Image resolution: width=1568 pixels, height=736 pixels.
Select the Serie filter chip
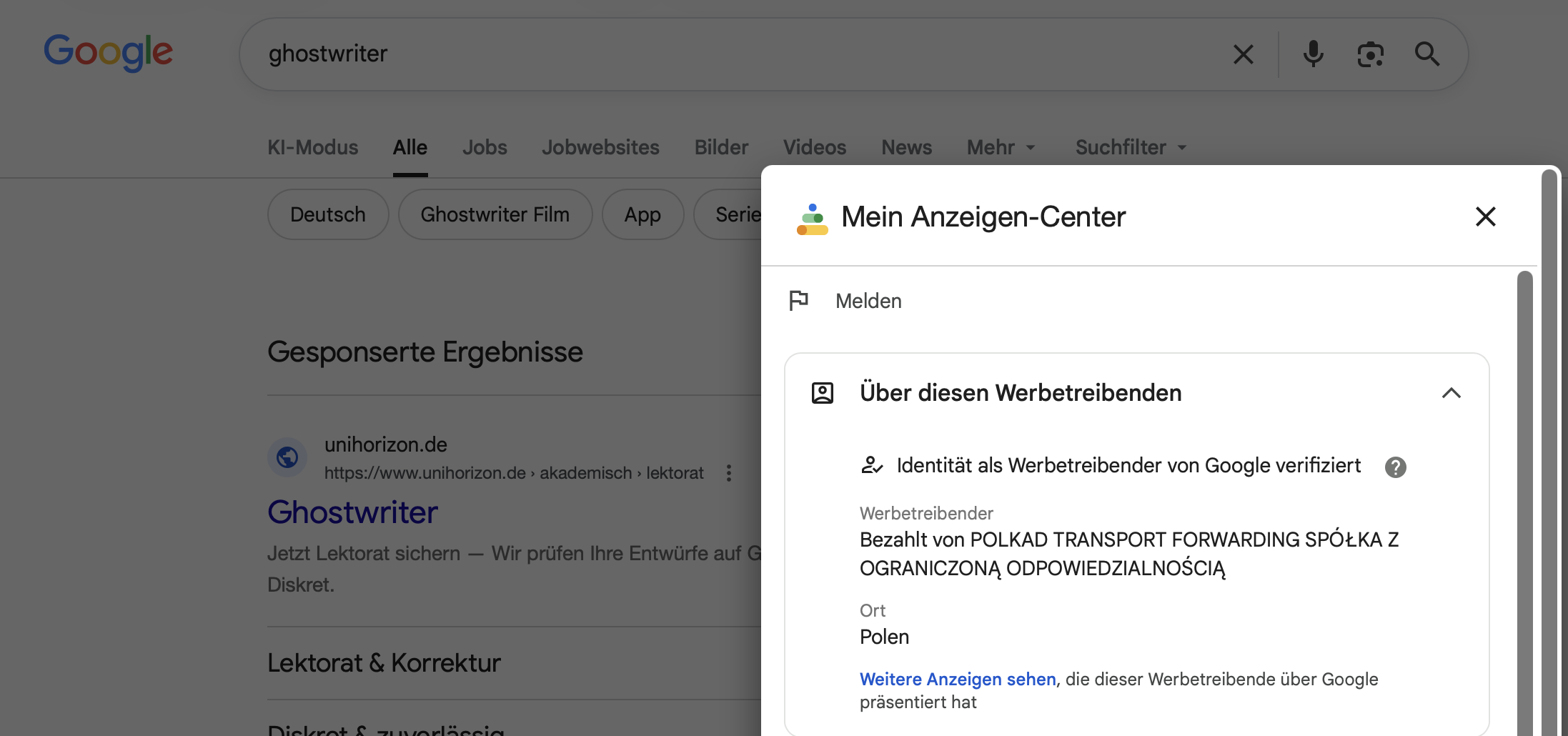pos(729,214)
